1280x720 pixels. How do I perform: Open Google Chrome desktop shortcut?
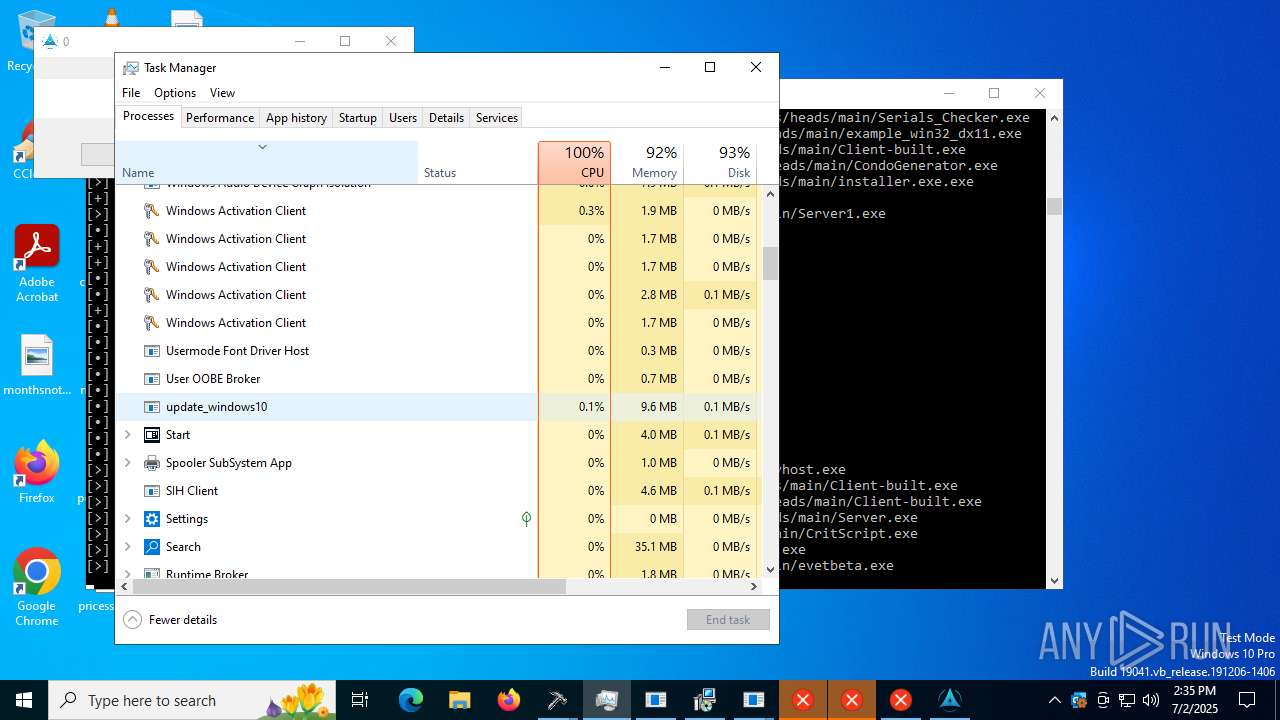(37, 587)
